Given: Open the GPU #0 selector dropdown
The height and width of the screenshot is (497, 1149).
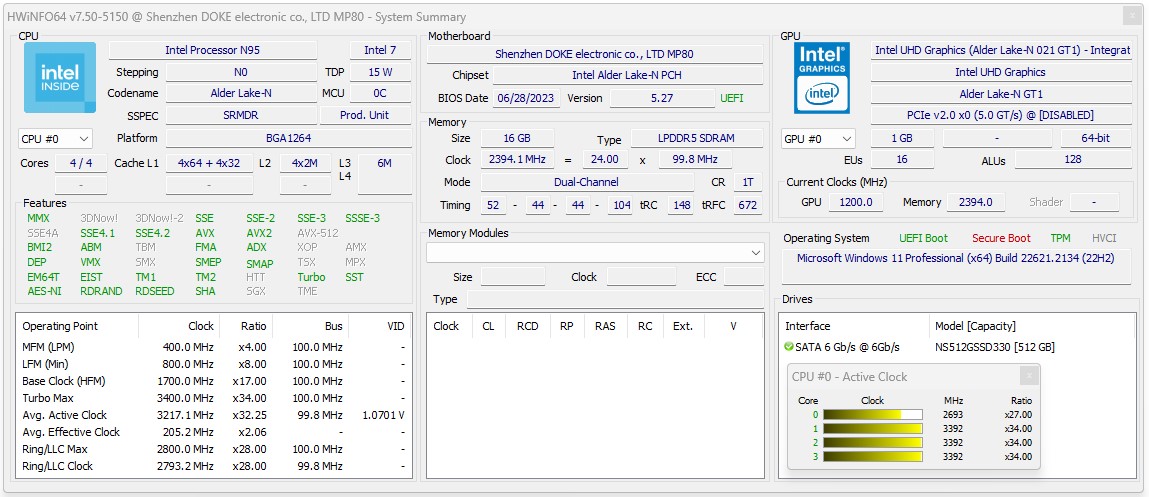Looking at the screenshot, I should pos(818,139).
